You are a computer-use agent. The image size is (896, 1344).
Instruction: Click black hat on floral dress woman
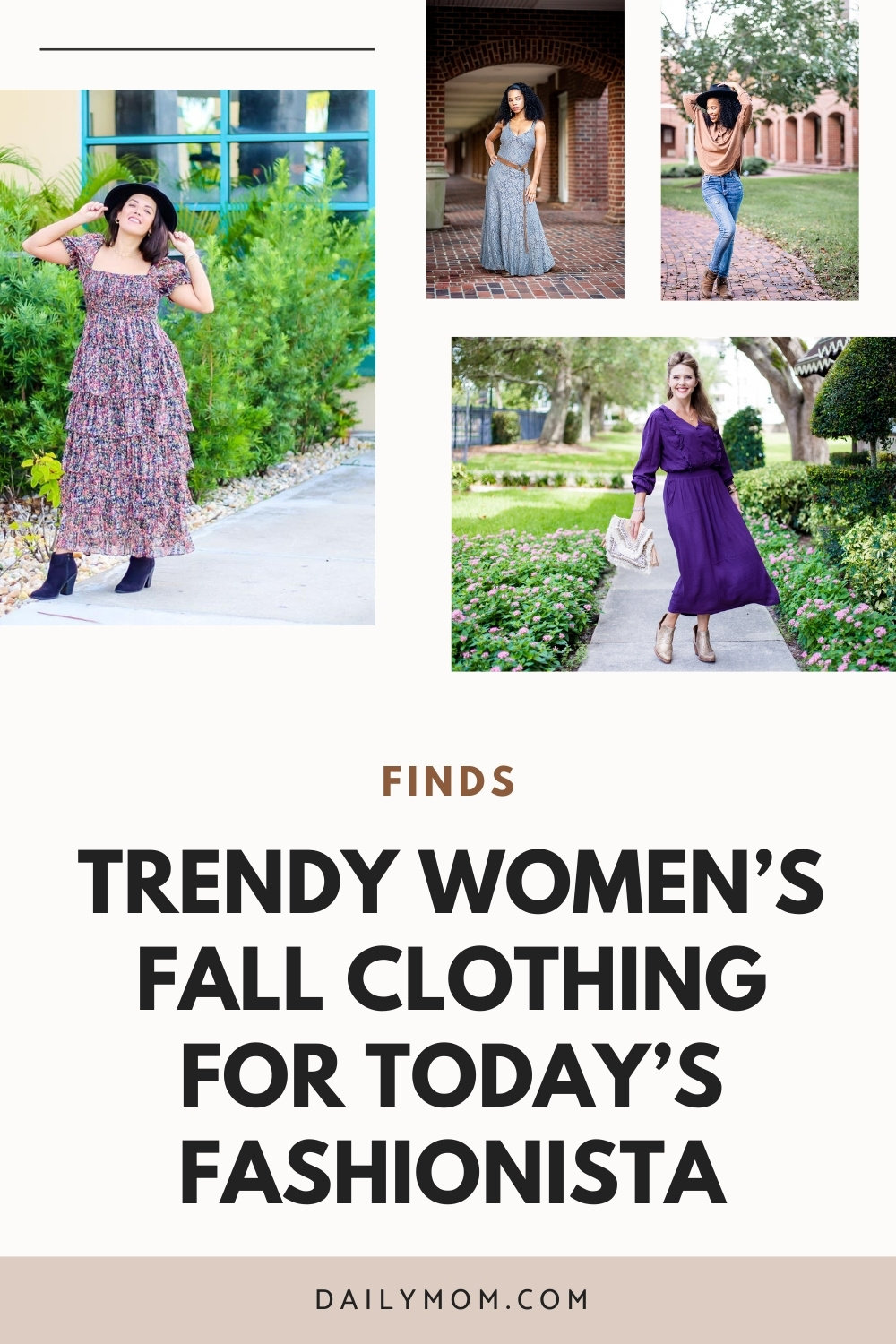tap(141, 202)
